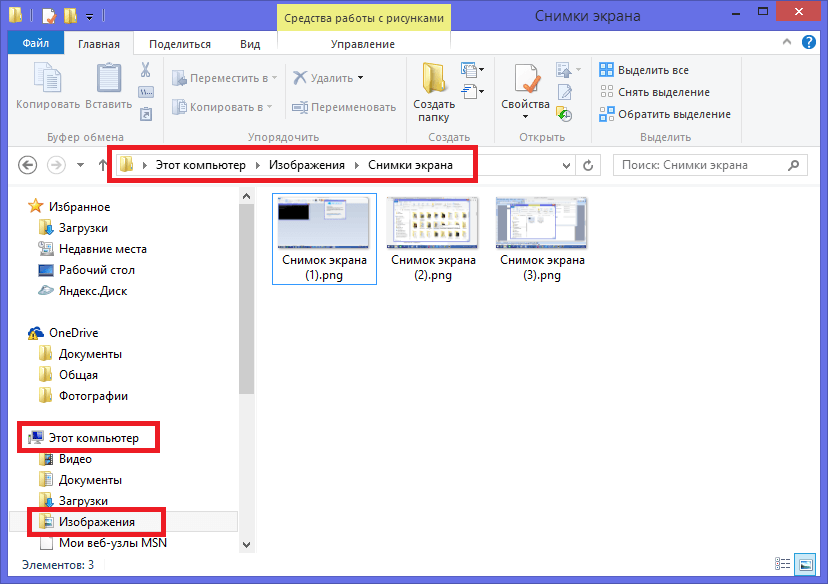This screenshot has height=584, width=828.
Task: Click Выделить все to select all items
Action: click(x=644, y=70)
